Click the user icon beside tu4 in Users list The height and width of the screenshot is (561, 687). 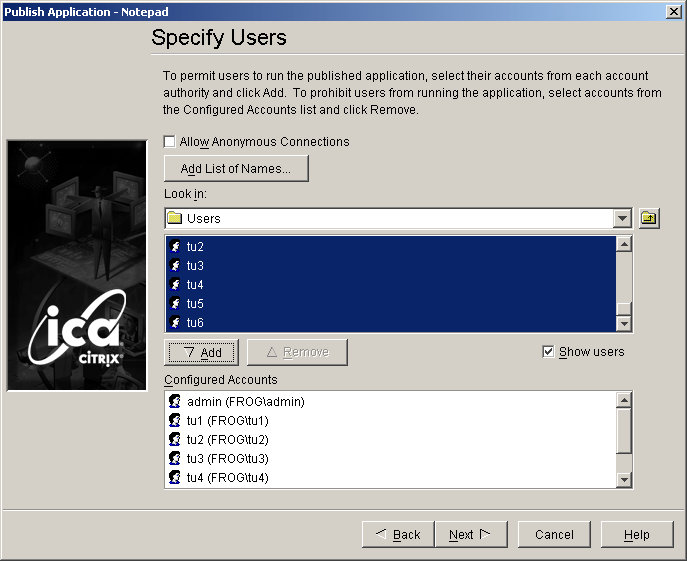[x=175, y=284]
